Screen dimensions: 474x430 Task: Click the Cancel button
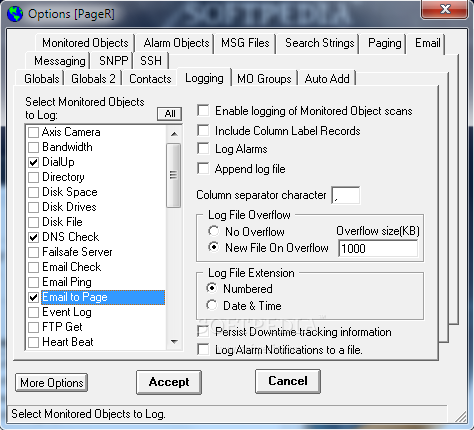tap(288, 381)
